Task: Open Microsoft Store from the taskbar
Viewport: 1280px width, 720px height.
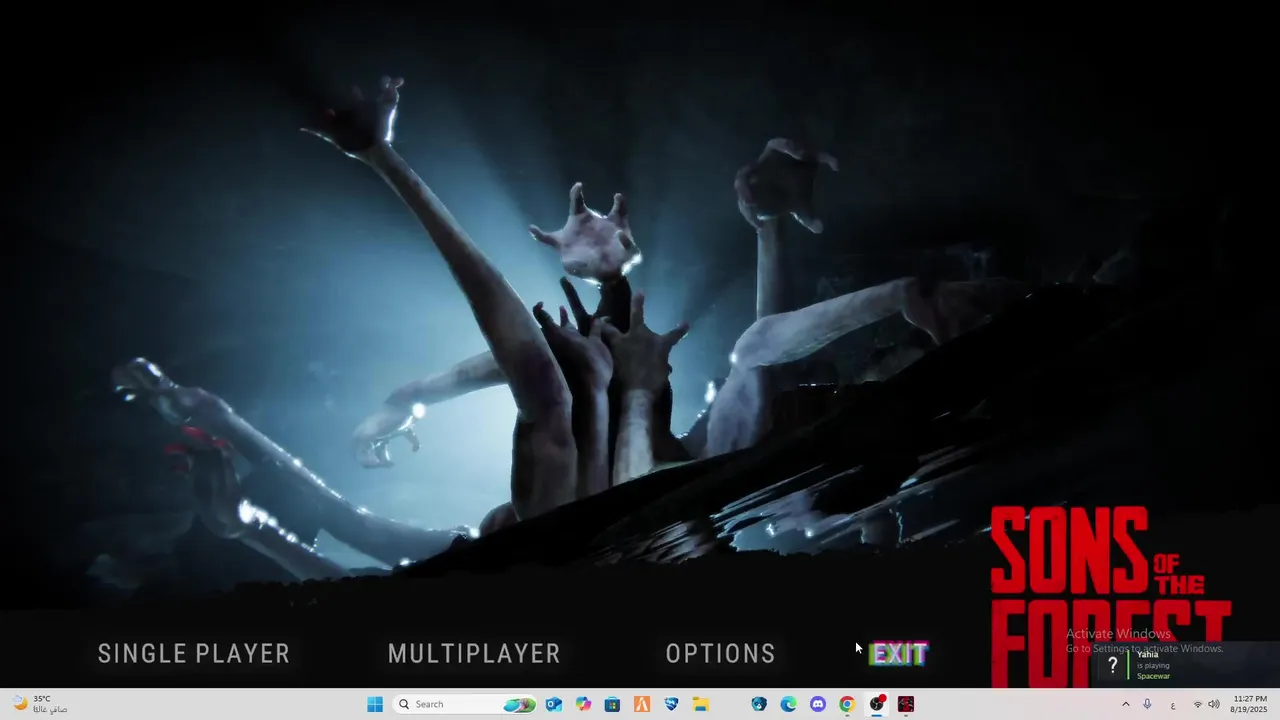Action: point(612,704)
